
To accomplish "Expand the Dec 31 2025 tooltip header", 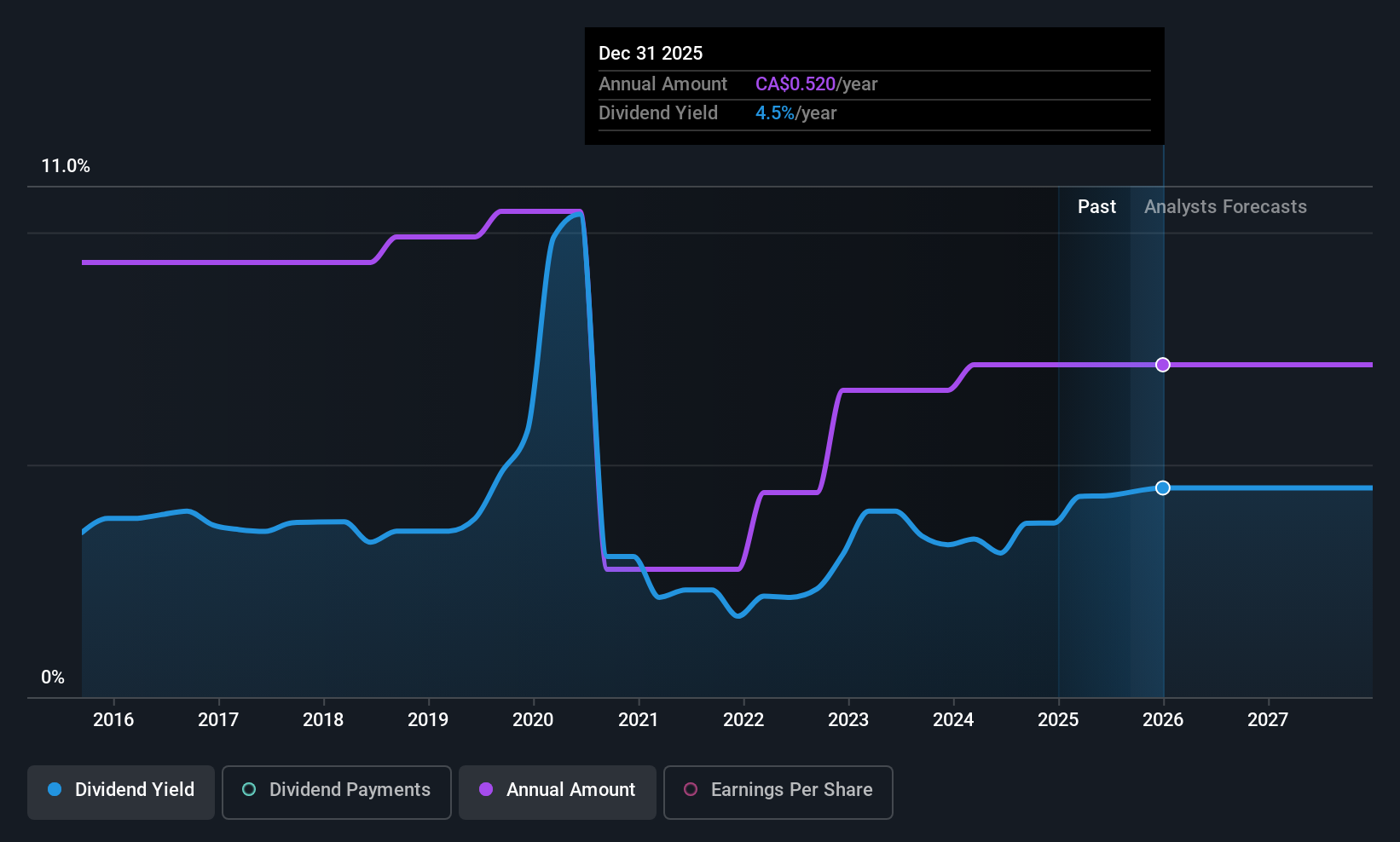I will pos(651,53).
